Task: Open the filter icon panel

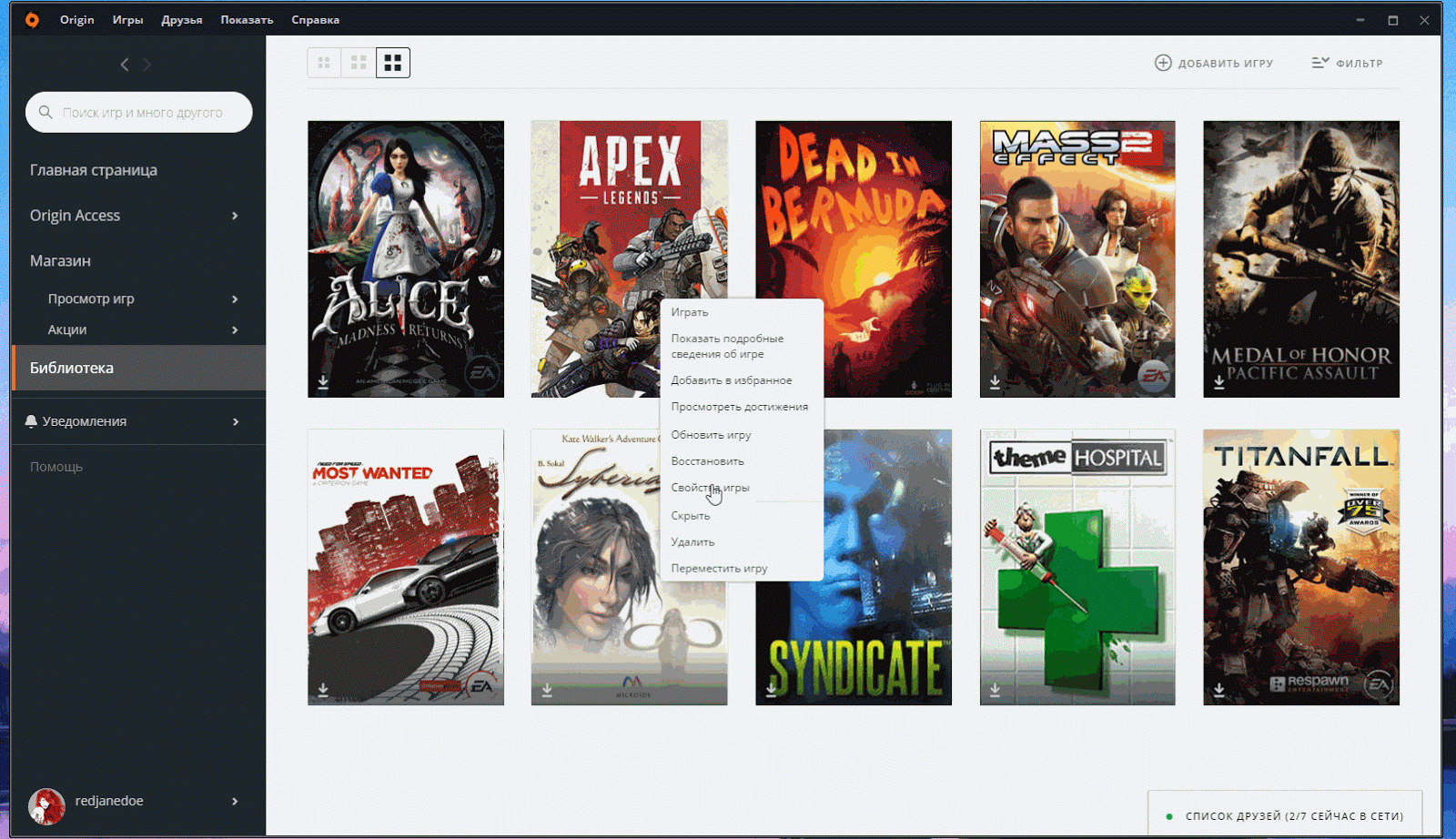Action: point(1319,63)
